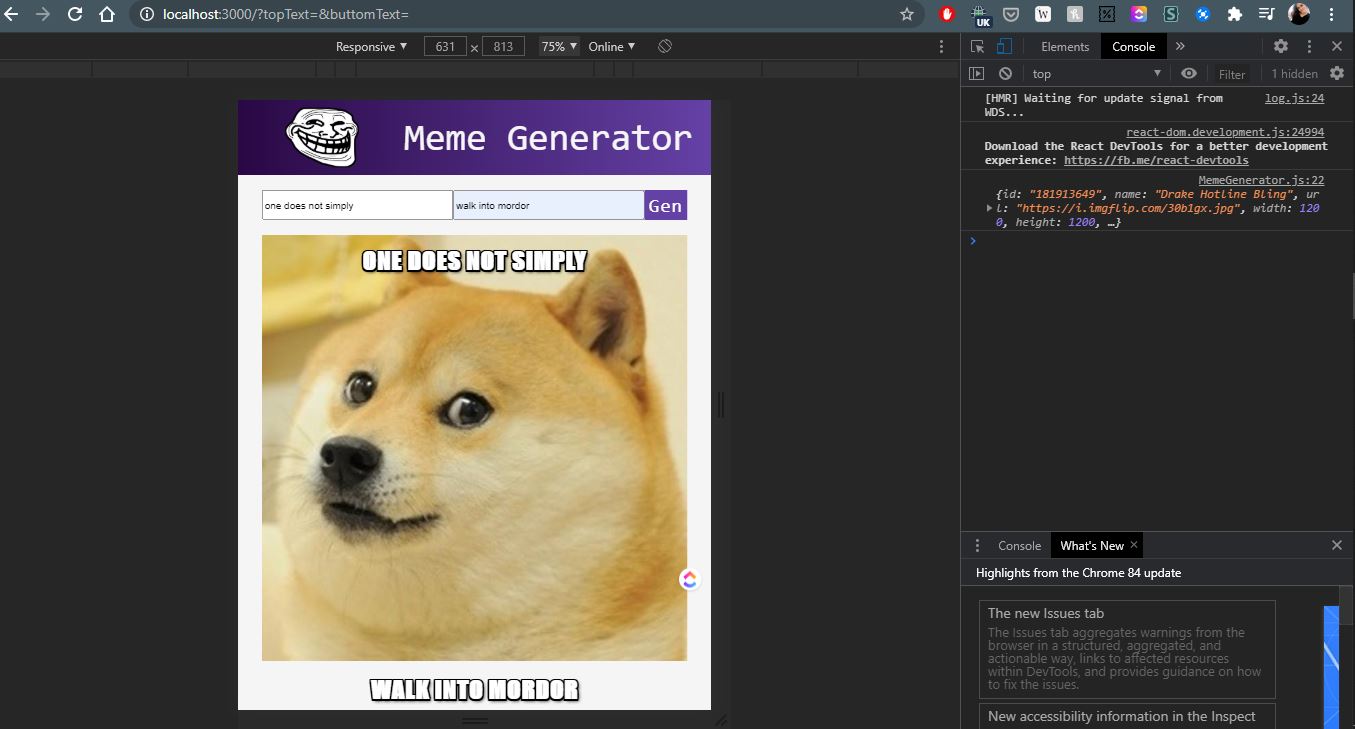Screen dimensions: 1355x729
Task: Bookmark this page with the star
Action: click(x=907, y=14)
